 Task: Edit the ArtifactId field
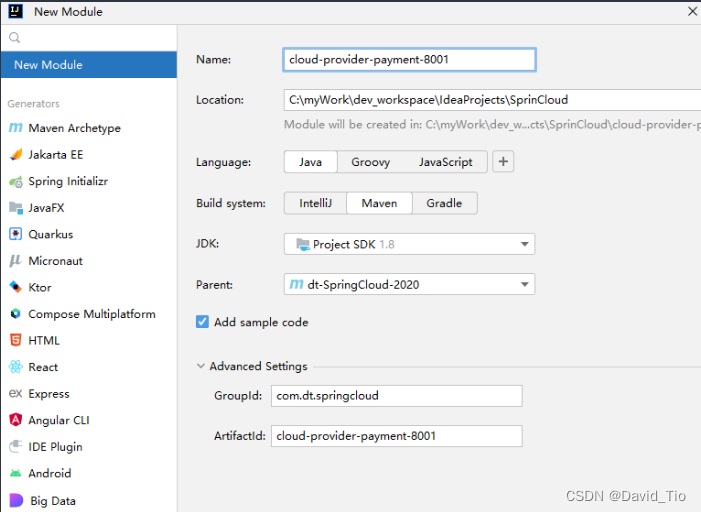coord(397,436)
